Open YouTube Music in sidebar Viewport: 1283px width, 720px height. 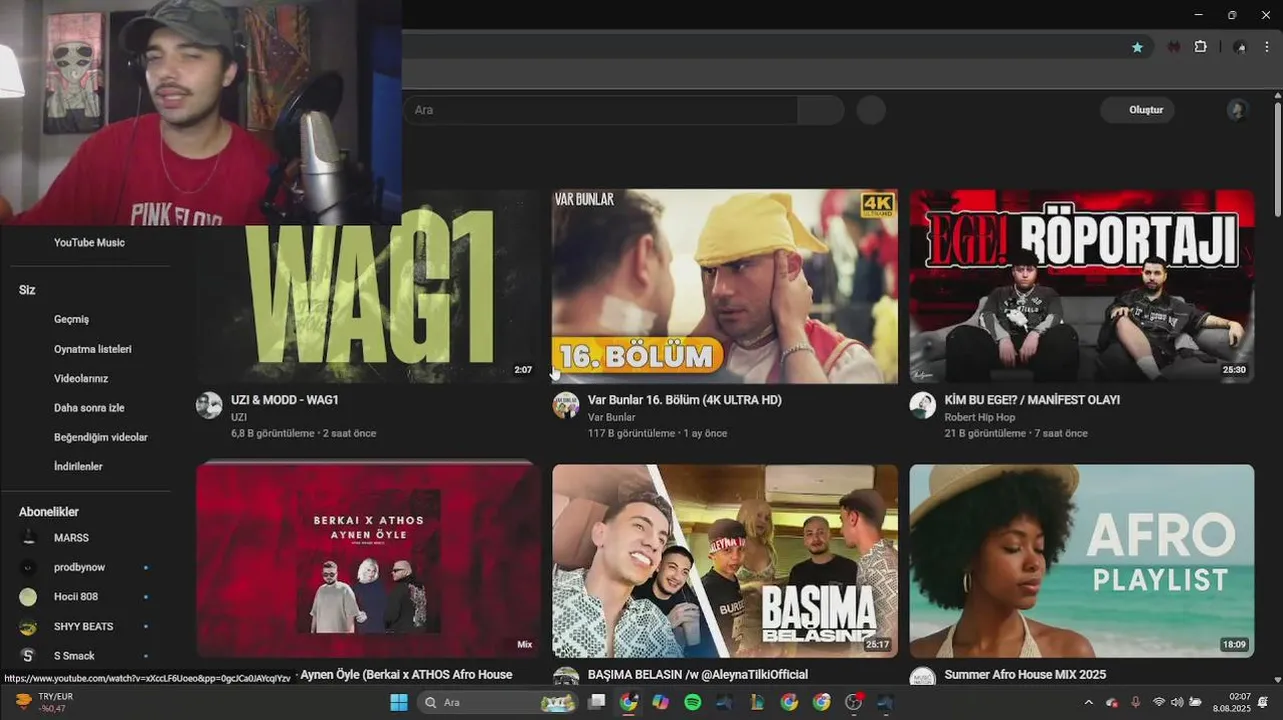(x=89, y=243)
